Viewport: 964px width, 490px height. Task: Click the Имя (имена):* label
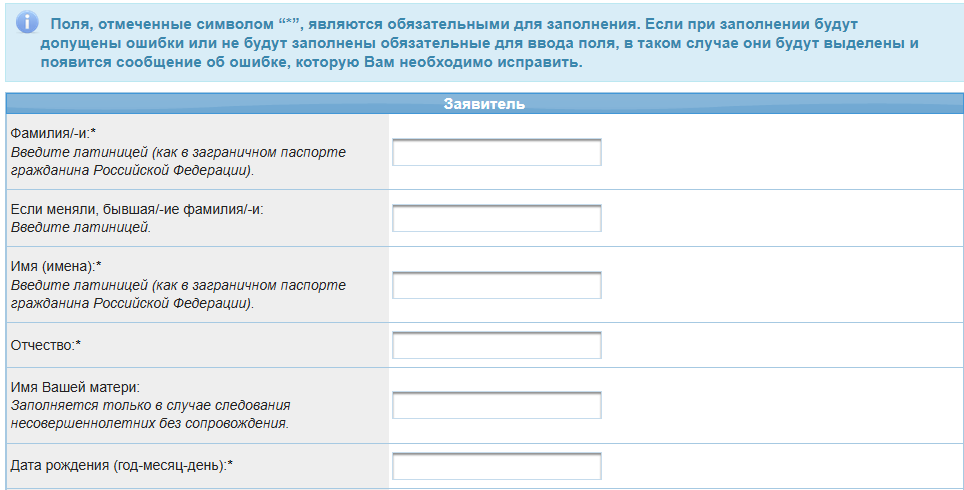click(56, 266)
